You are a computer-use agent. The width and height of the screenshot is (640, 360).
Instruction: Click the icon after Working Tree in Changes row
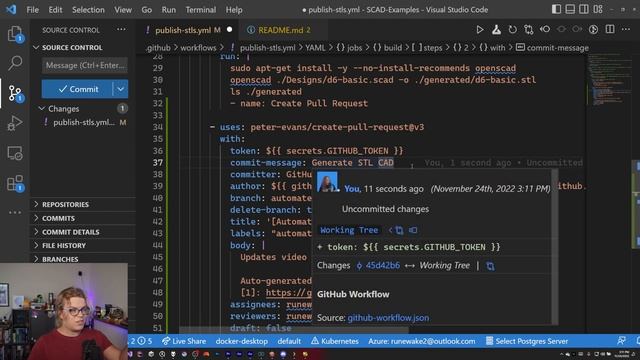[x=490, y=266]
